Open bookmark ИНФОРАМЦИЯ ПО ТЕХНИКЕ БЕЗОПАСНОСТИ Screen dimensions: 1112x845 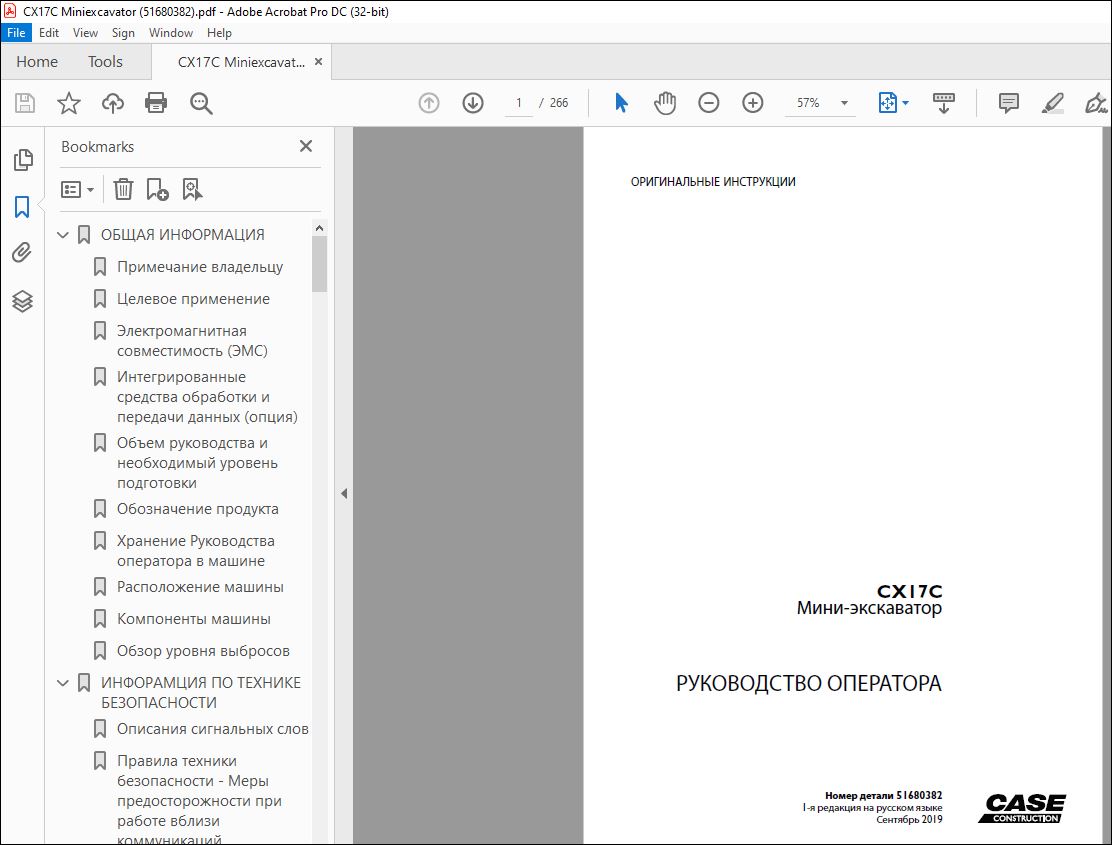coord(201,693)
